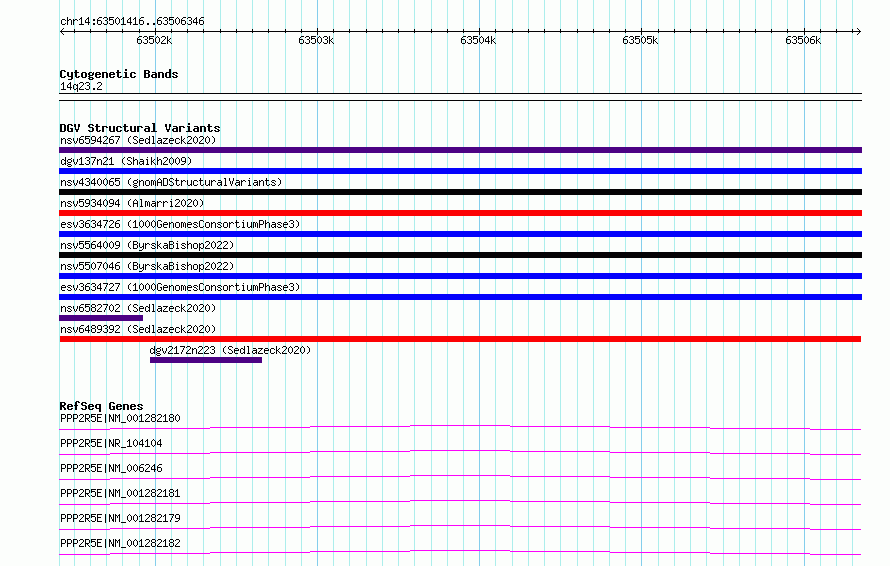Open nsv4340065 (gnomADStructuralVariants) label
890x566 pixels.
171,182
